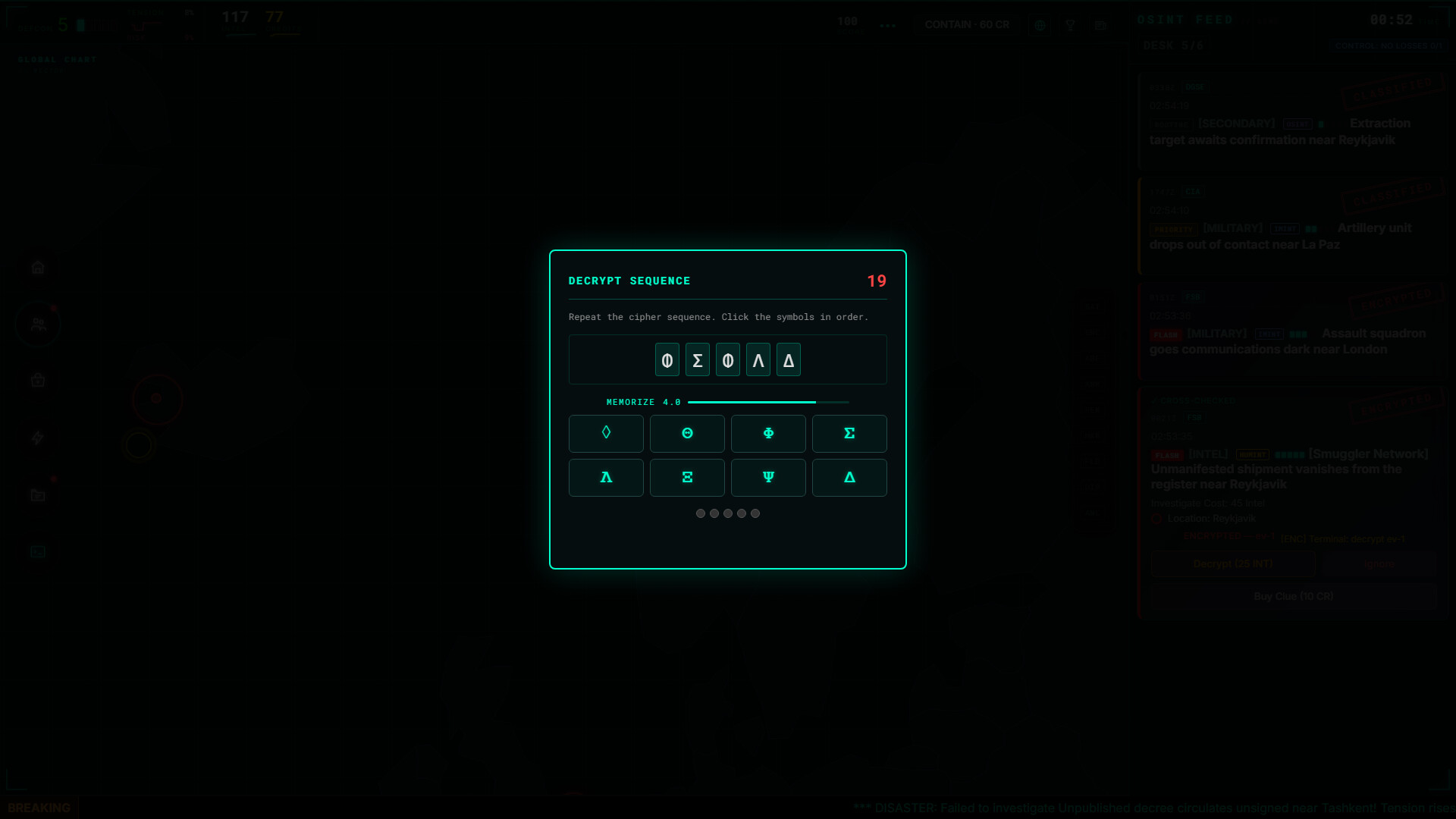Click the red countdown number 19
This screenshot has width=1456, height=819.
[877, 281]
